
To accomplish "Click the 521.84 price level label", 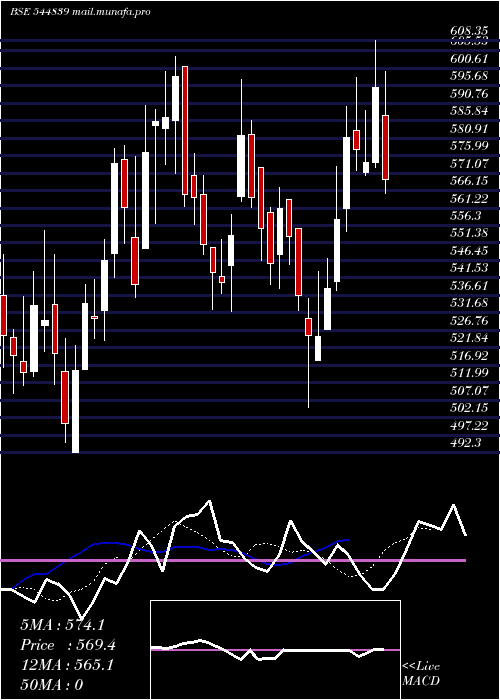I will (x=469, y=338).
